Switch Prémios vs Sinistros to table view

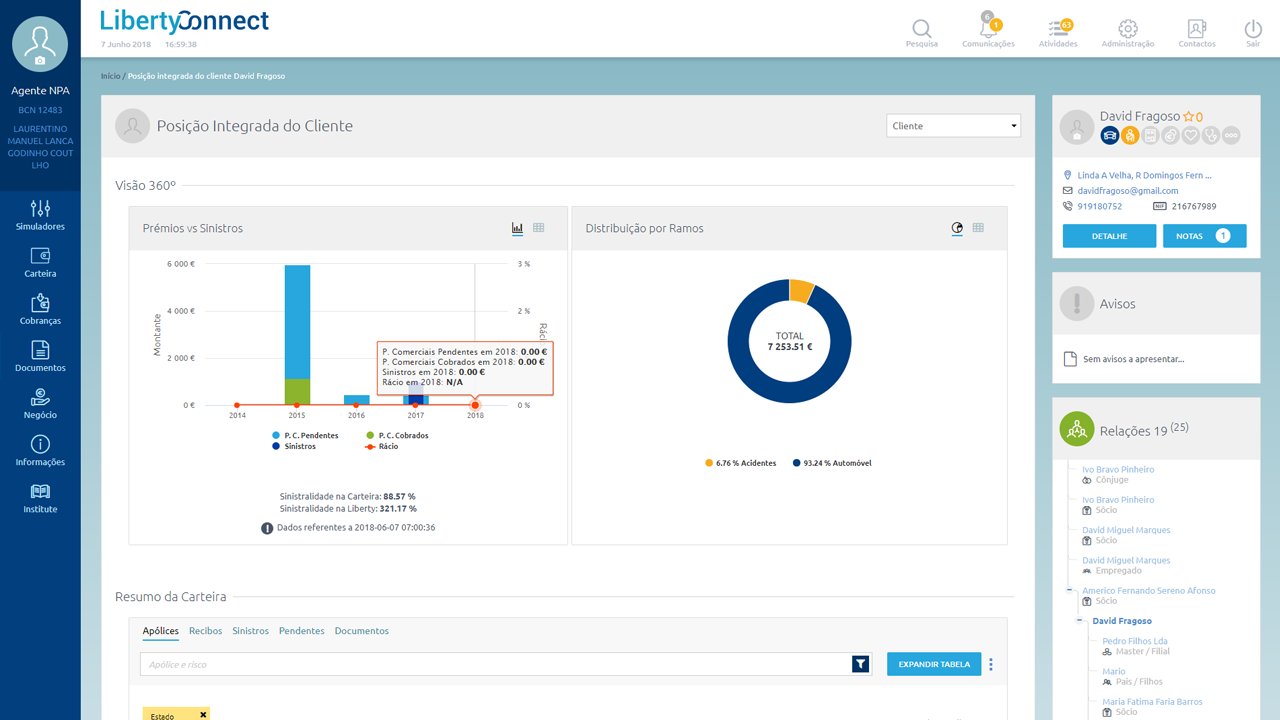539,228
